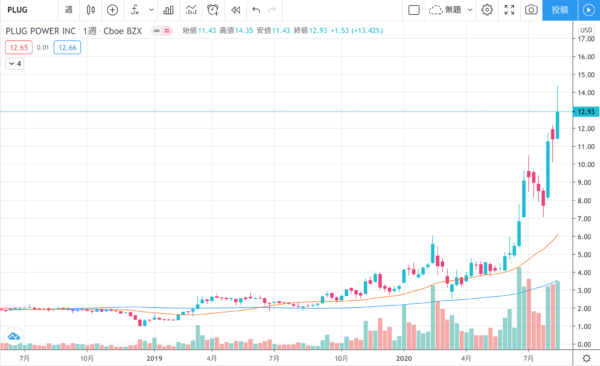Click the USD currency label on the price axis

(x=586, y=30)
